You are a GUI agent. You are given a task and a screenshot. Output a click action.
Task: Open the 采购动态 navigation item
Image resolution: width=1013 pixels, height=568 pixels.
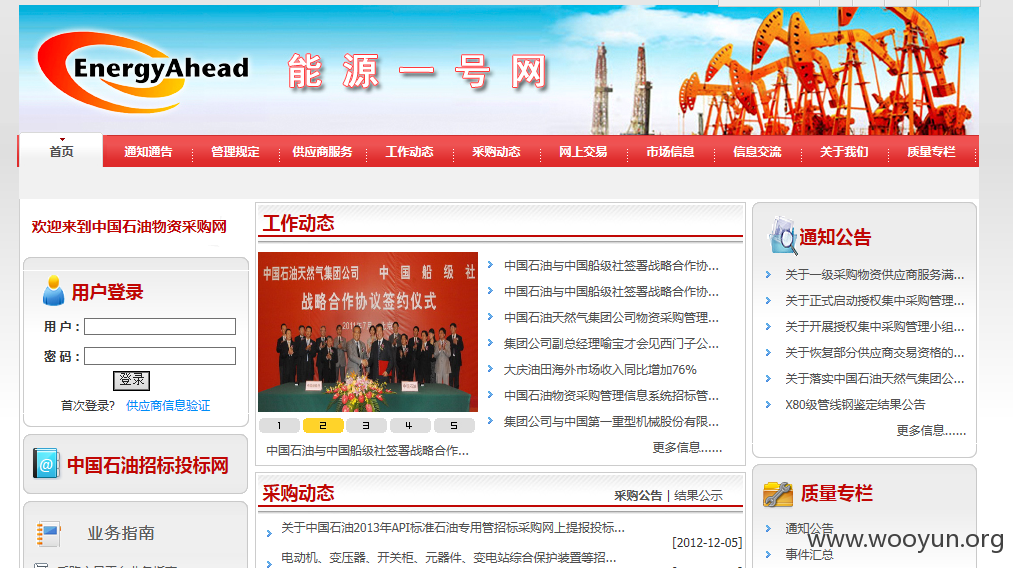496,152
